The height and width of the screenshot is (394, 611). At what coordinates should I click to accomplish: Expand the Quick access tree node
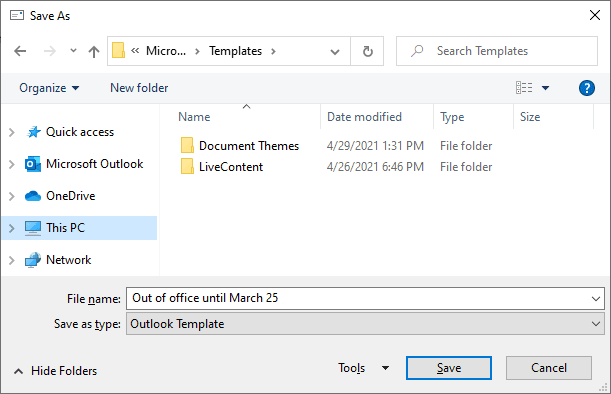click(12, 132)
